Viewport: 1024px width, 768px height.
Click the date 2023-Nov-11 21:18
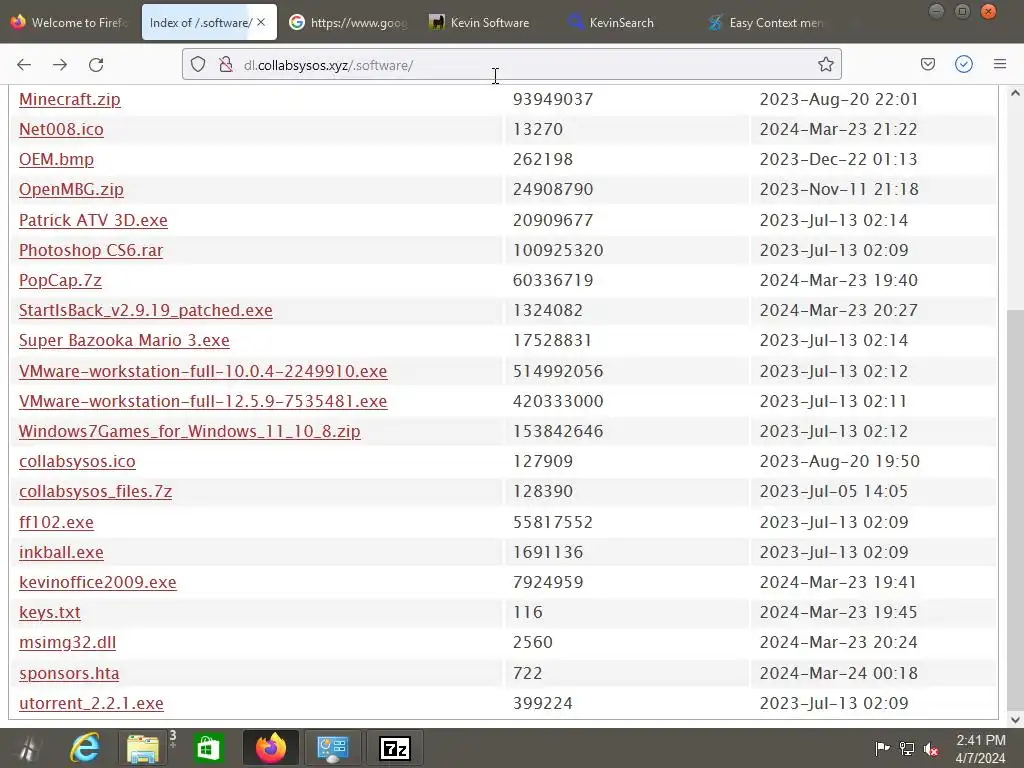(839, 189)
